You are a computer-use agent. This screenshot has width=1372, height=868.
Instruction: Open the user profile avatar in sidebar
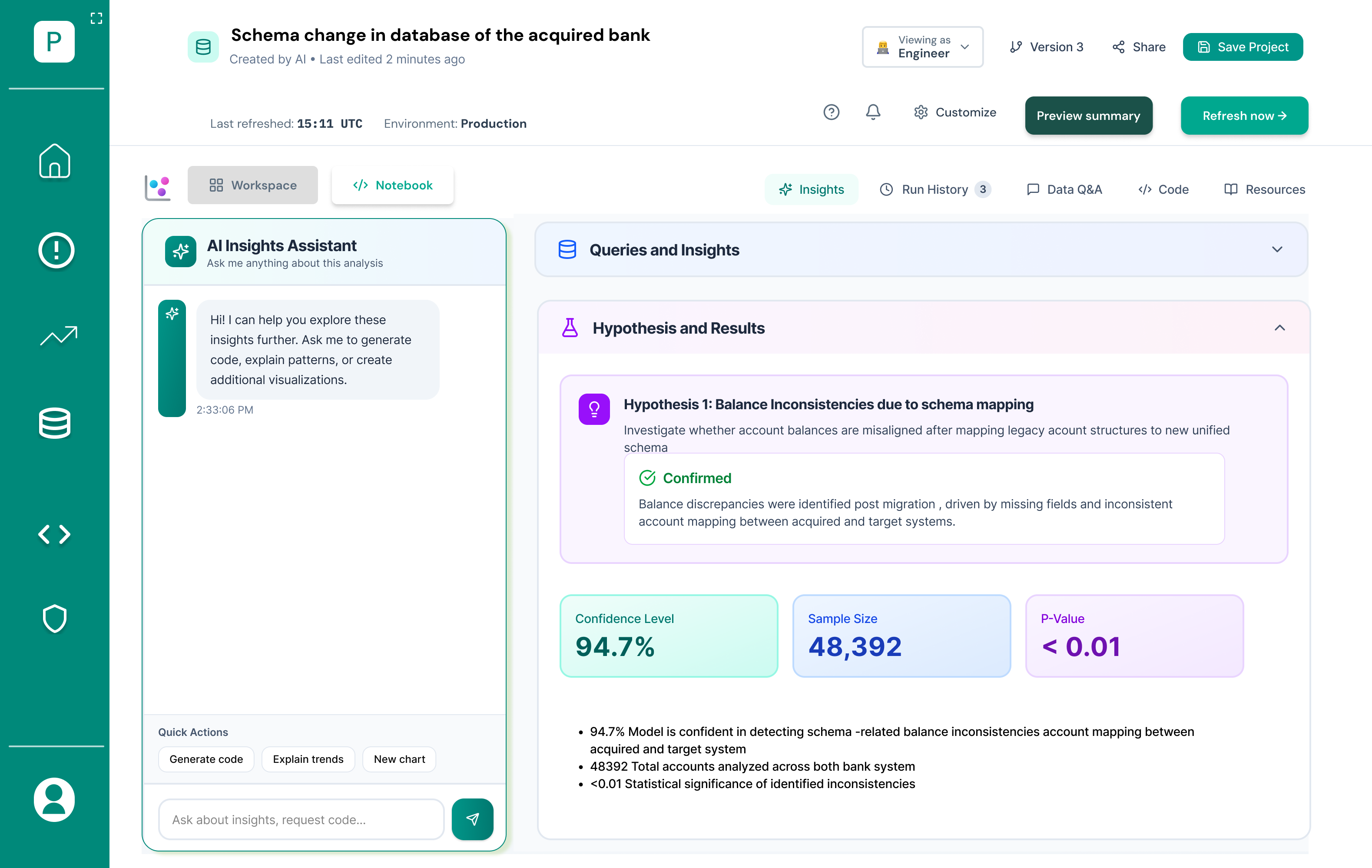54,799
